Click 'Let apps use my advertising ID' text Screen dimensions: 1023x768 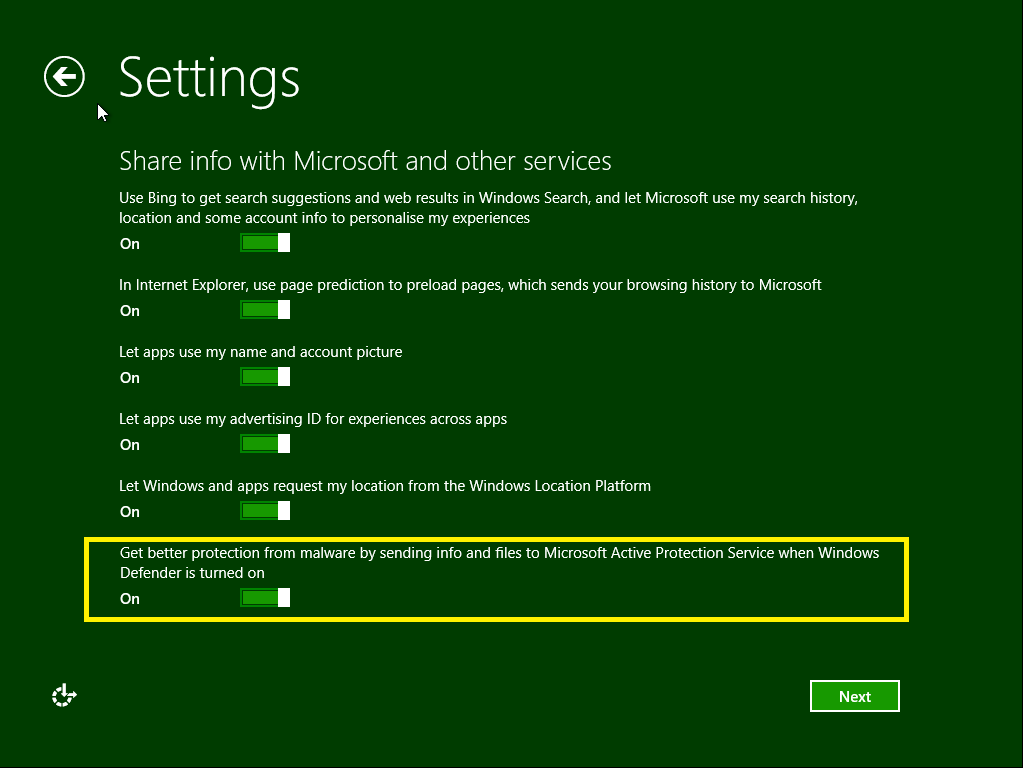(x=313, y=419)
